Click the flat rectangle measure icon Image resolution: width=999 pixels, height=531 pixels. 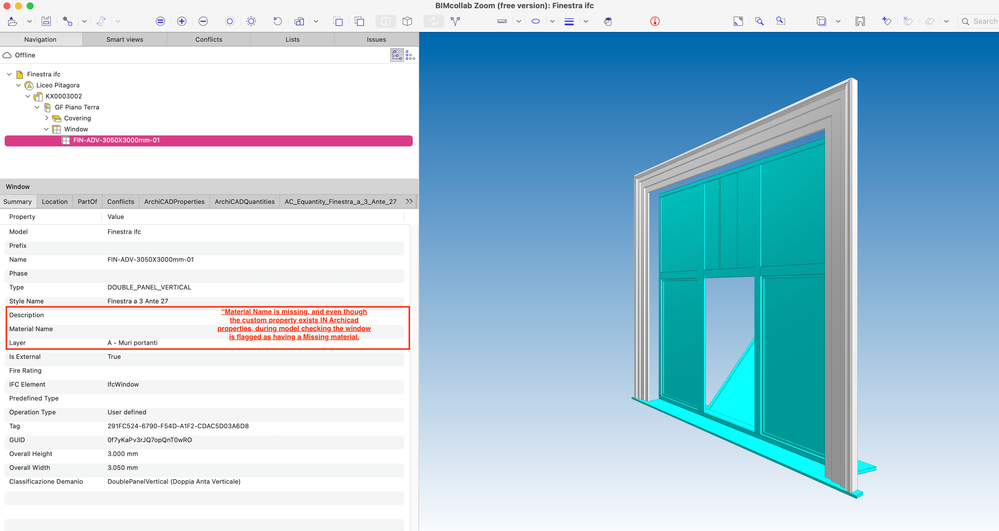502,21
